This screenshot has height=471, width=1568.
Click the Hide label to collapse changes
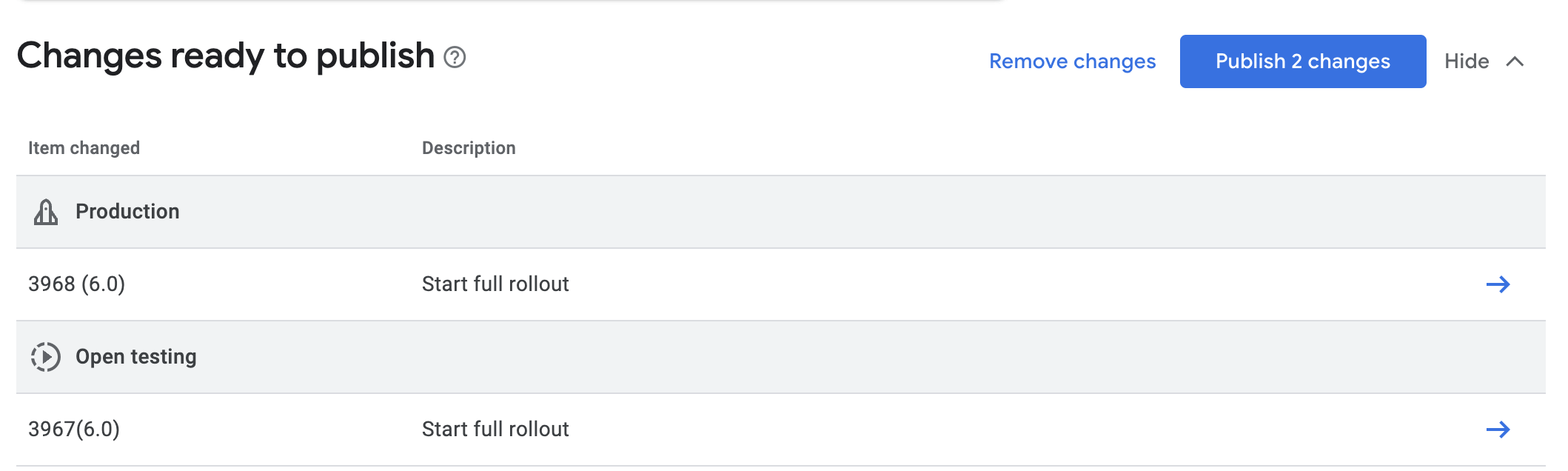coord(1466,61)
